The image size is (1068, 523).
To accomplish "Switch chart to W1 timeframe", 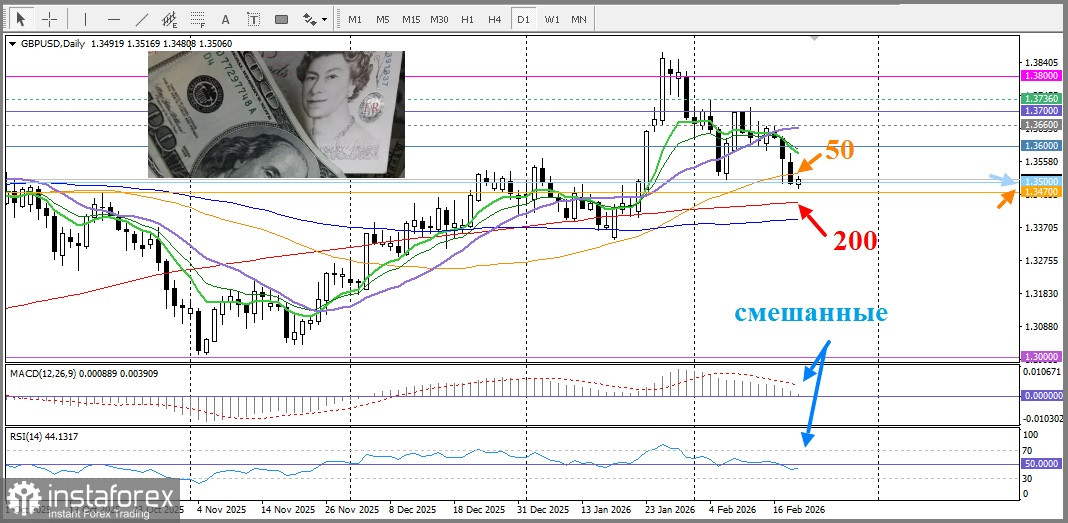I will [x=551, y=19].
